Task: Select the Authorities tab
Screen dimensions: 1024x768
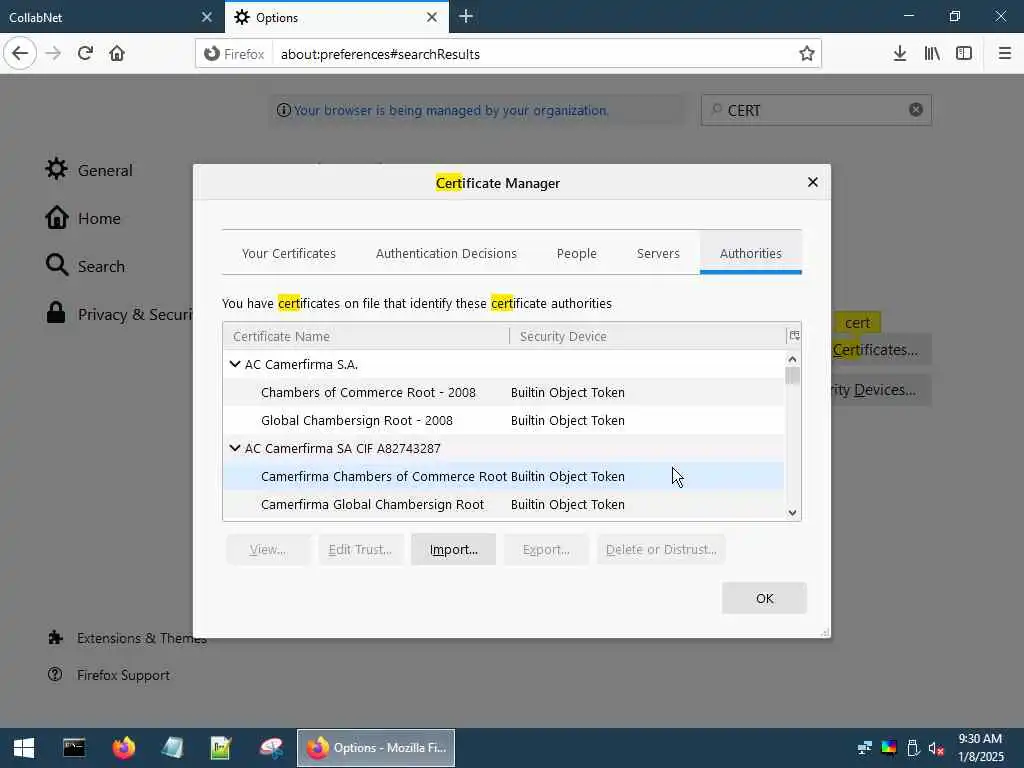Action: (750, 253)
